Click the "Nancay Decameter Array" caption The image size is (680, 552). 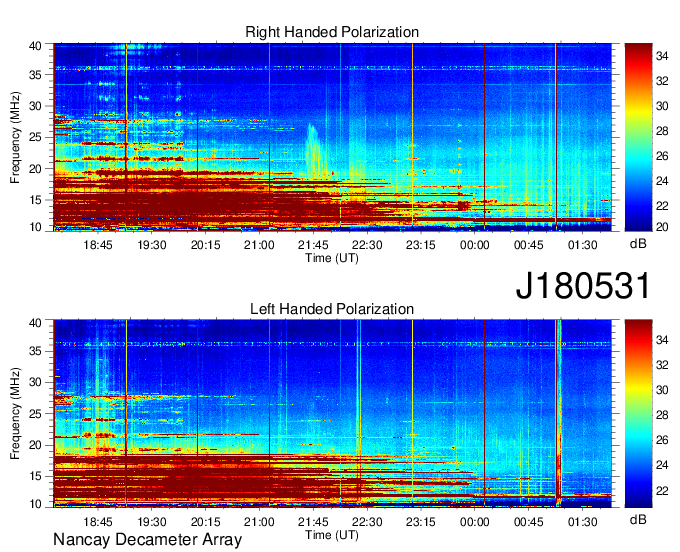point(147,540)
